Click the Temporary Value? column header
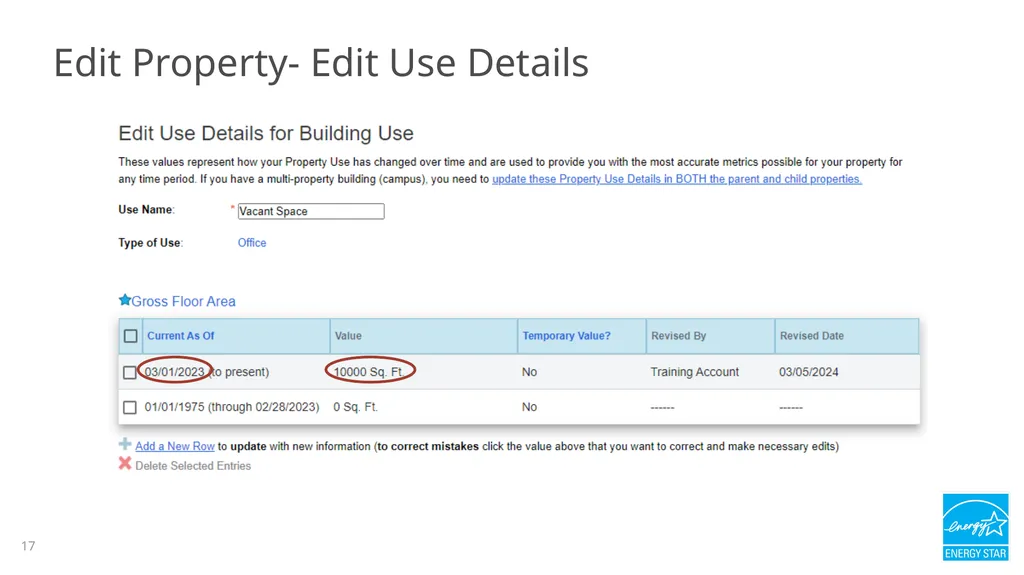The height and width of the screenshot is (575, 1024). (566, 336)
